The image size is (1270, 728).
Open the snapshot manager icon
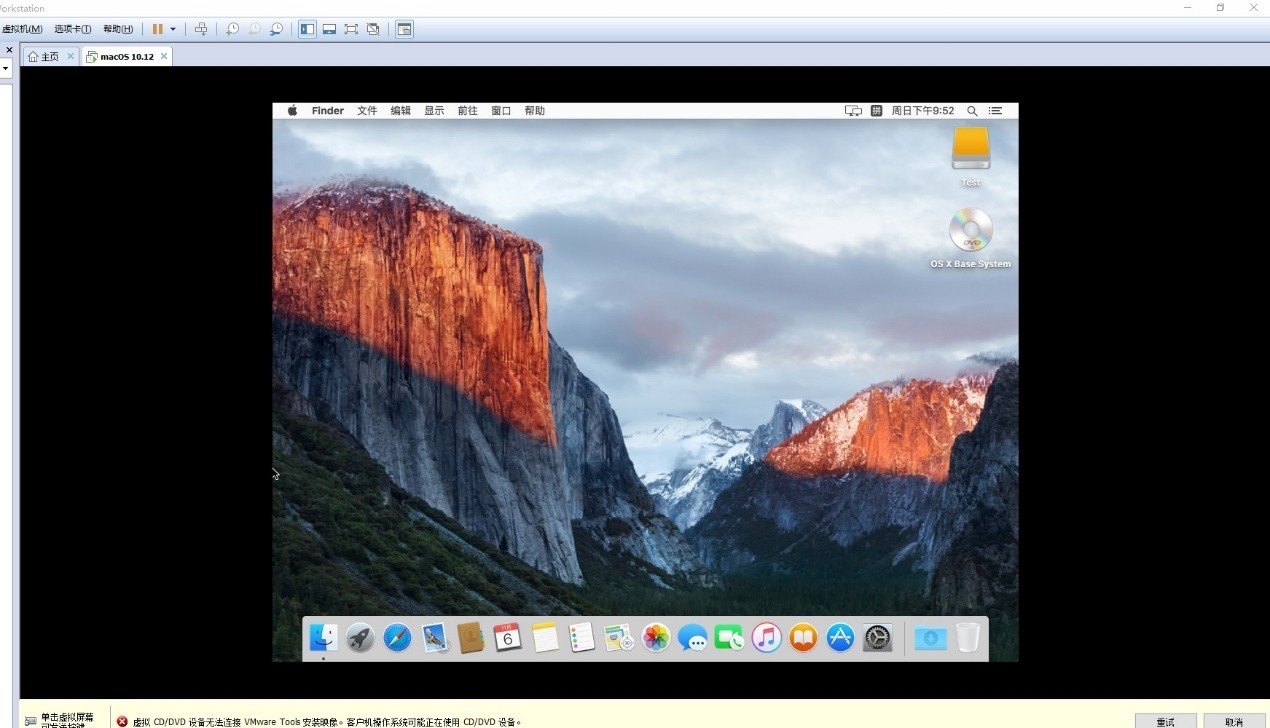[276, 29]
